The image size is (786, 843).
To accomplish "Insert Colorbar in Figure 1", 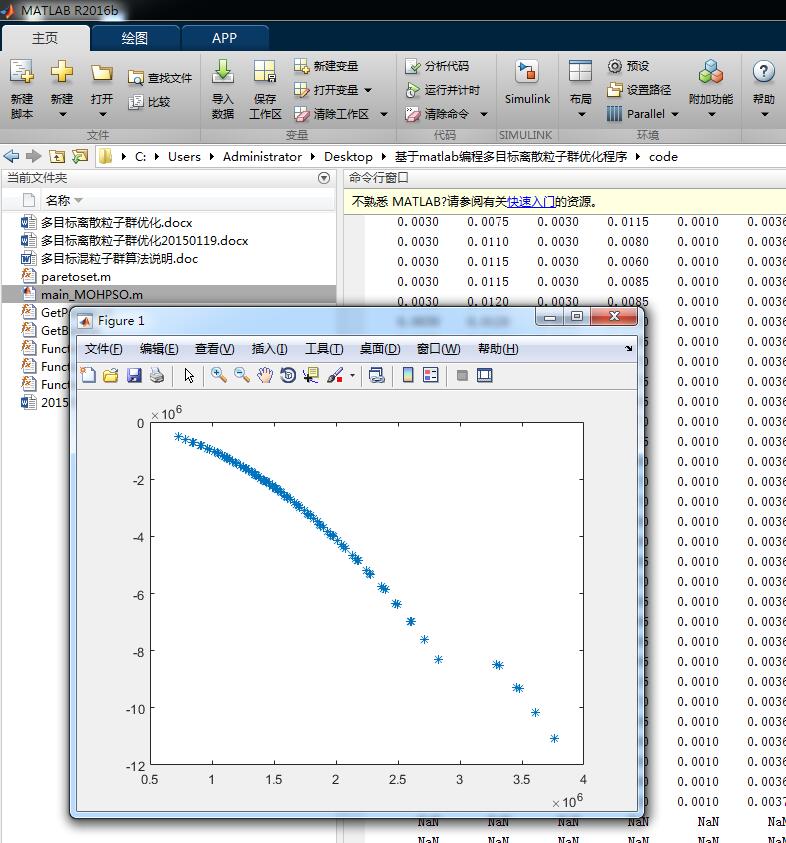I will (408, 375).
